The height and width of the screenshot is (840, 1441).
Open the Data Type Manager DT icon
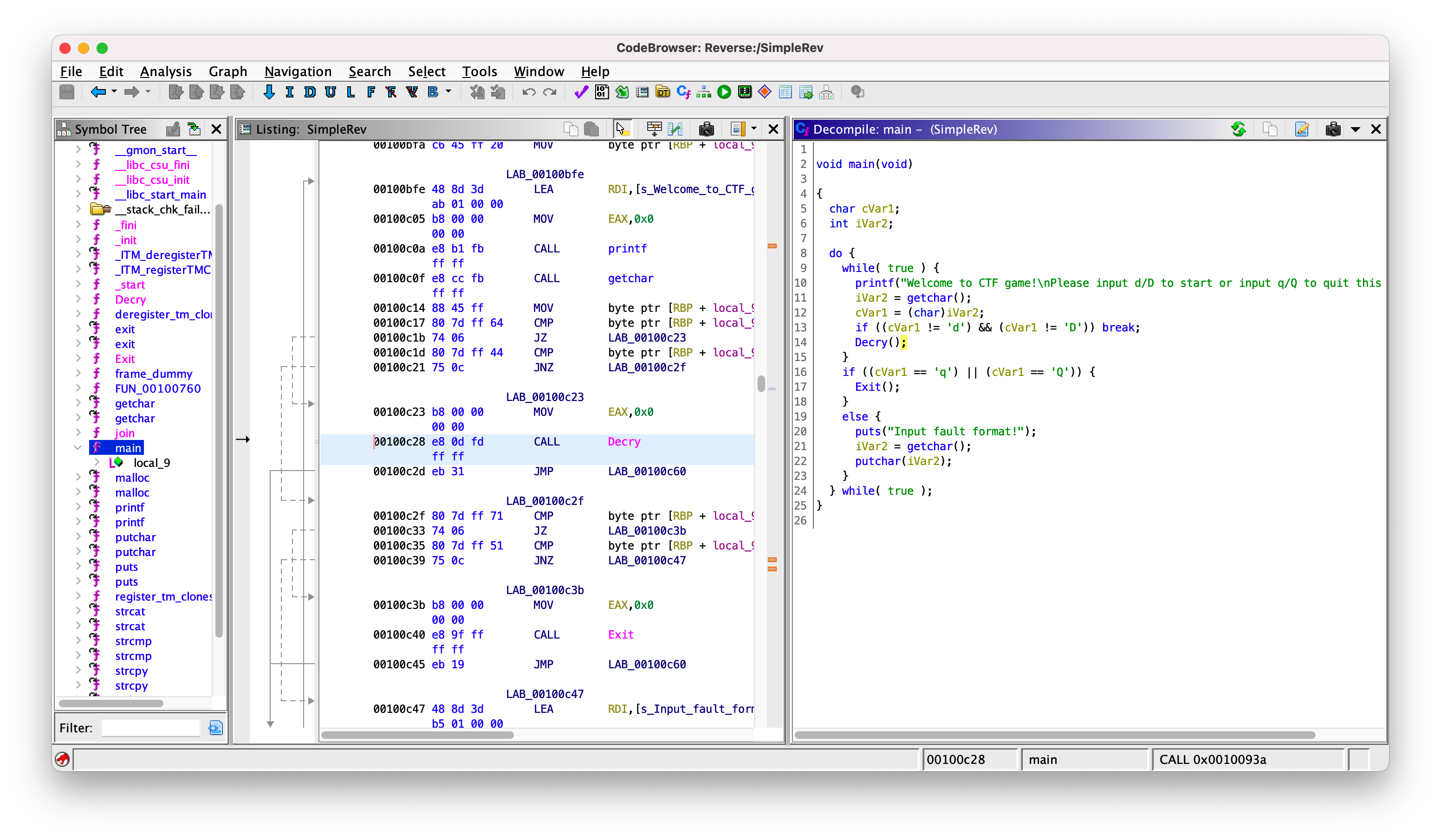(663, 92)
